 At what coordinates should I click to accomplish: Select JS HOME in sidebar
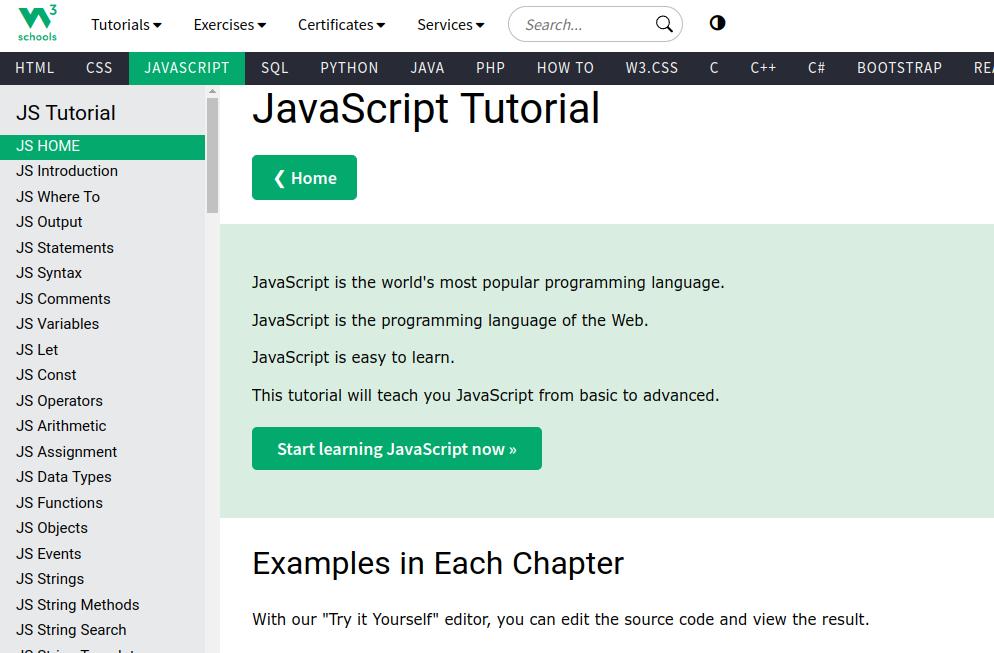click(102, 146)
